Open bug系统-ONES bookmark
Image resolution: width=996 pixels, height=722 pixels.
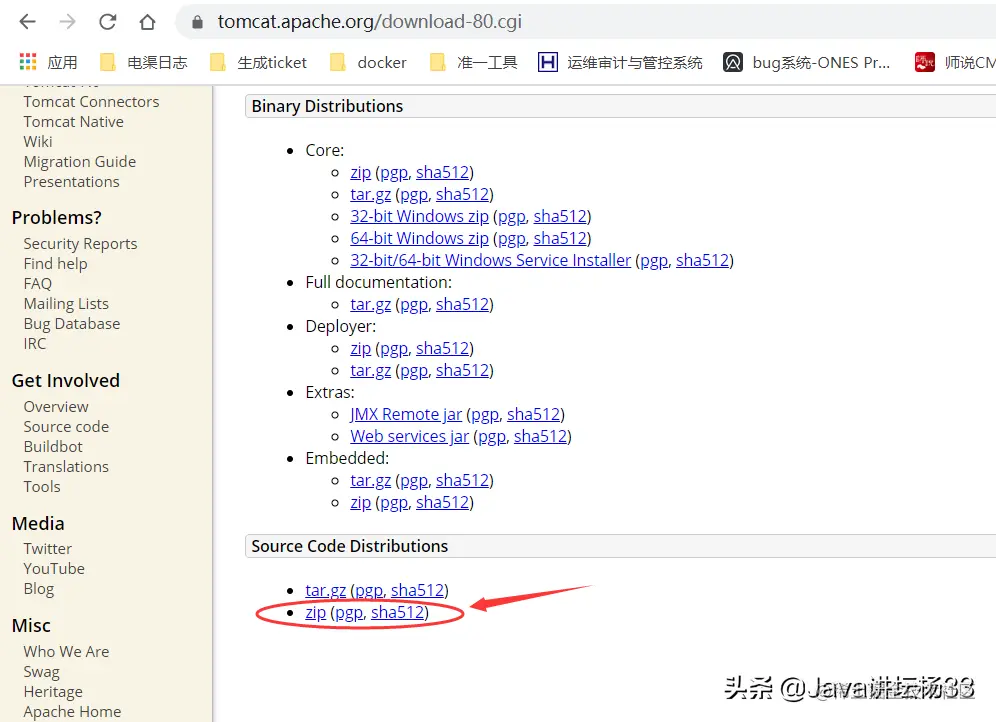pos(807,62)
